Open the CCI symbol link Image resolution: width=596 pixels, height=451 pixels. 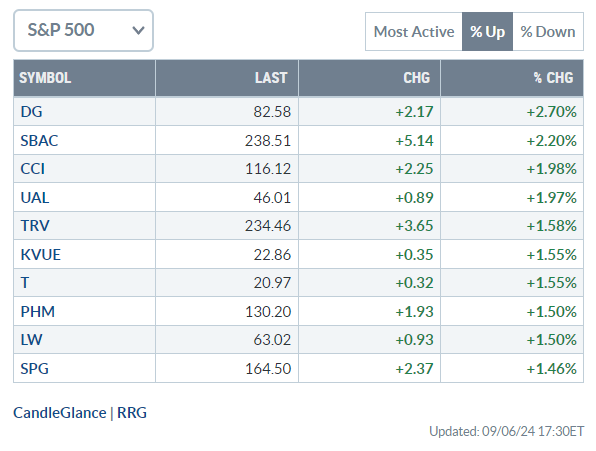[x=33, y=169]
